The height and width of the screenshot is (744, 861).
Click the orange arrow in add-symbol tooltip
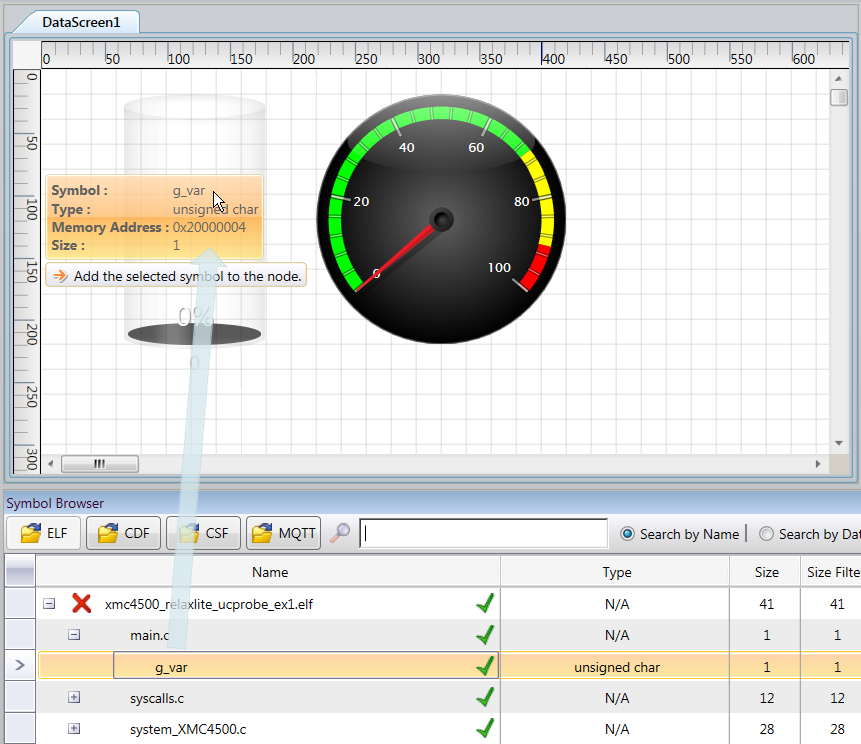[x=60, y=276]
